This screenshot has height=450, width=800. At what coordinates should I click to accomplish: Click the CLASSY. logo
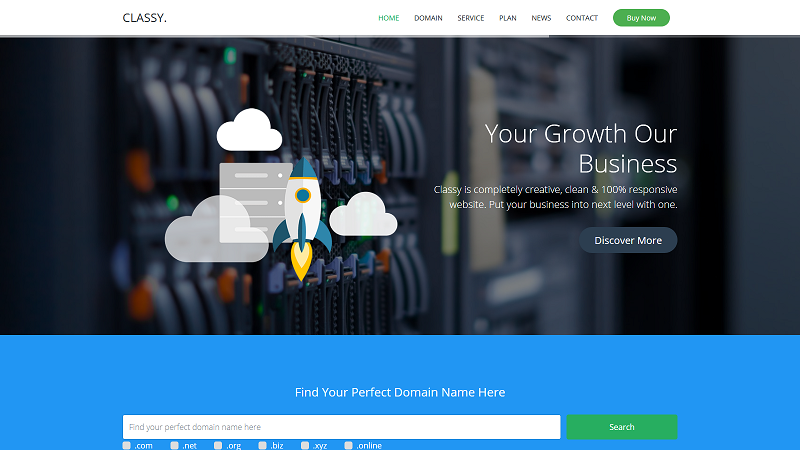click(x=145, y=18)
